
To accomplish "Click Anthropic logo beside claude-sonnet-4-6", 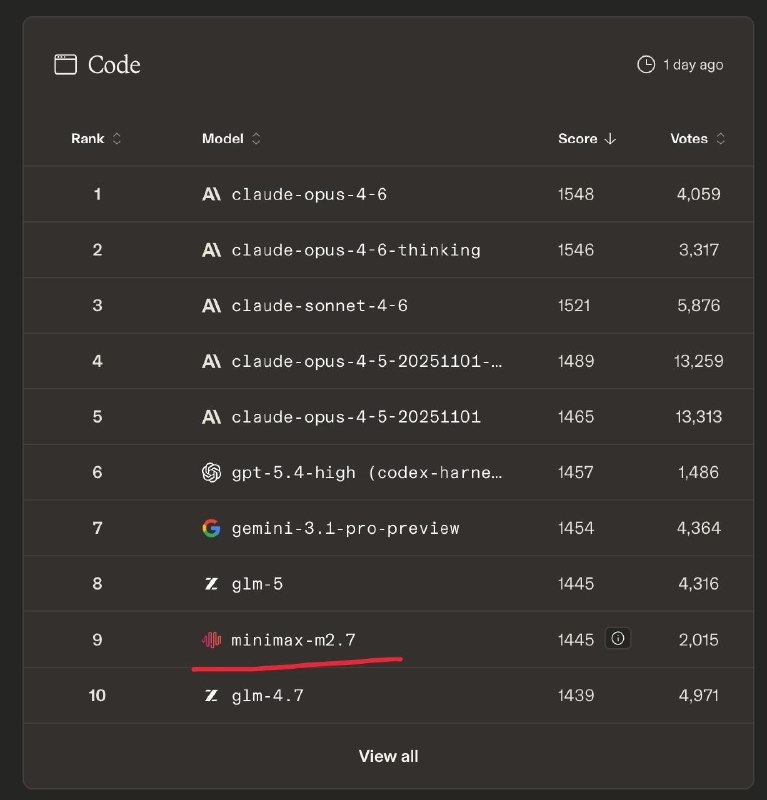I will (211, 306).
